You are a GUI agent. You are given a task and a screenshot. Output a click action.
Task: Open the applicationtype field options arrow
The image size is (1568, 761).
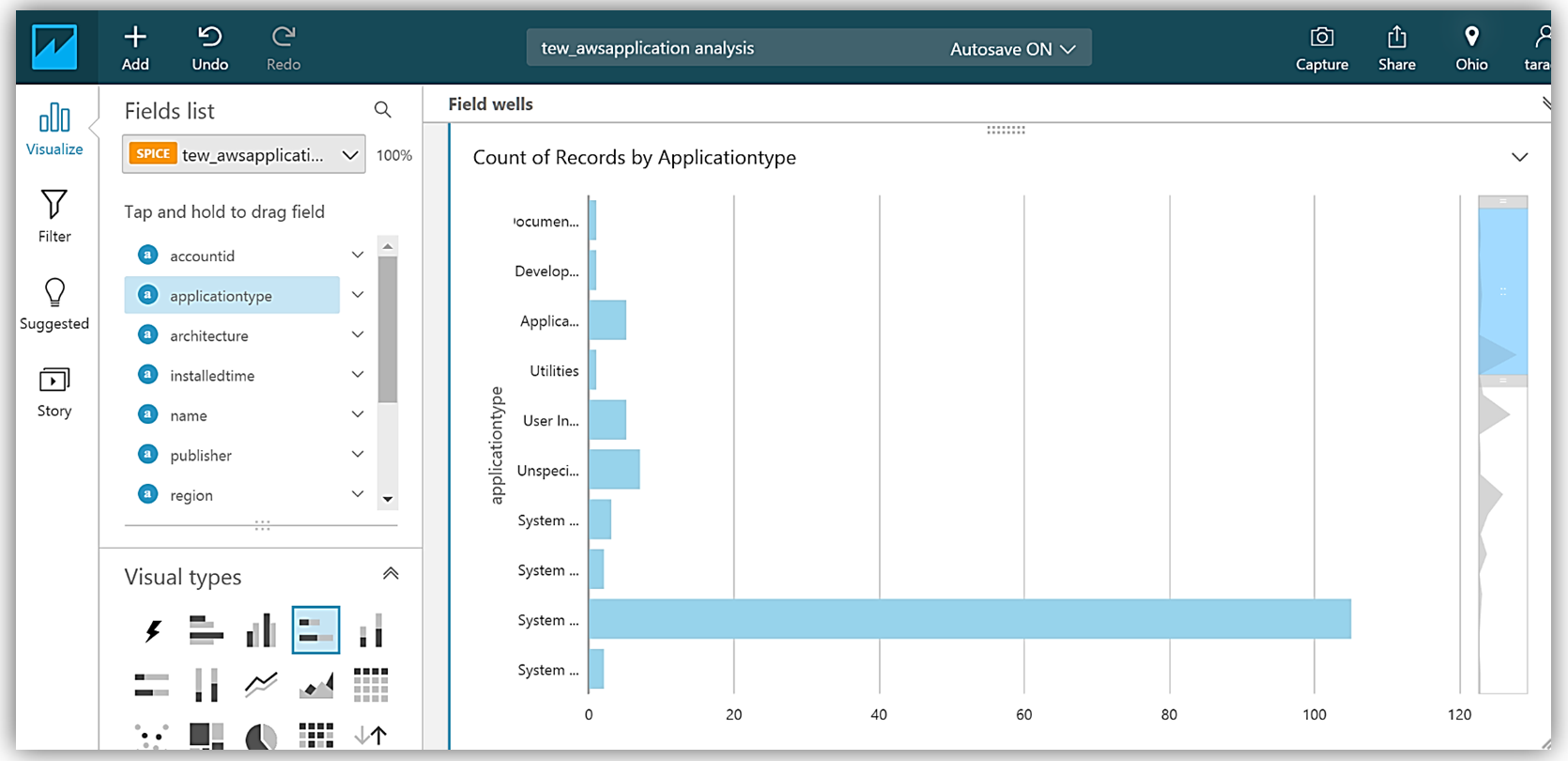tap(358, 295)
